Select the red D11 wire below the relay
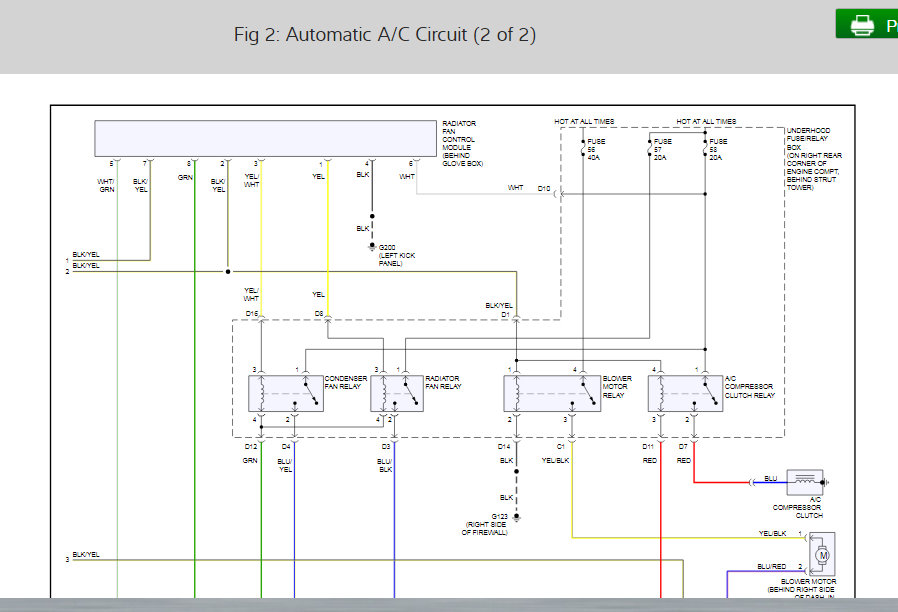Viewport: 898px width, 612px height. pyautogui.click(x=661, y=519)
